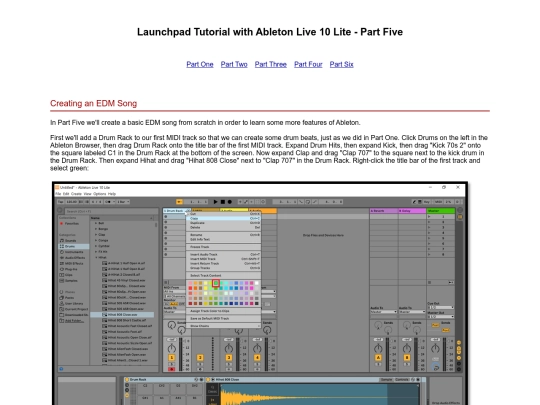Screen dimensions: 540x405
Task: Click the Ableton round Record button
Action: coord(229,202)
